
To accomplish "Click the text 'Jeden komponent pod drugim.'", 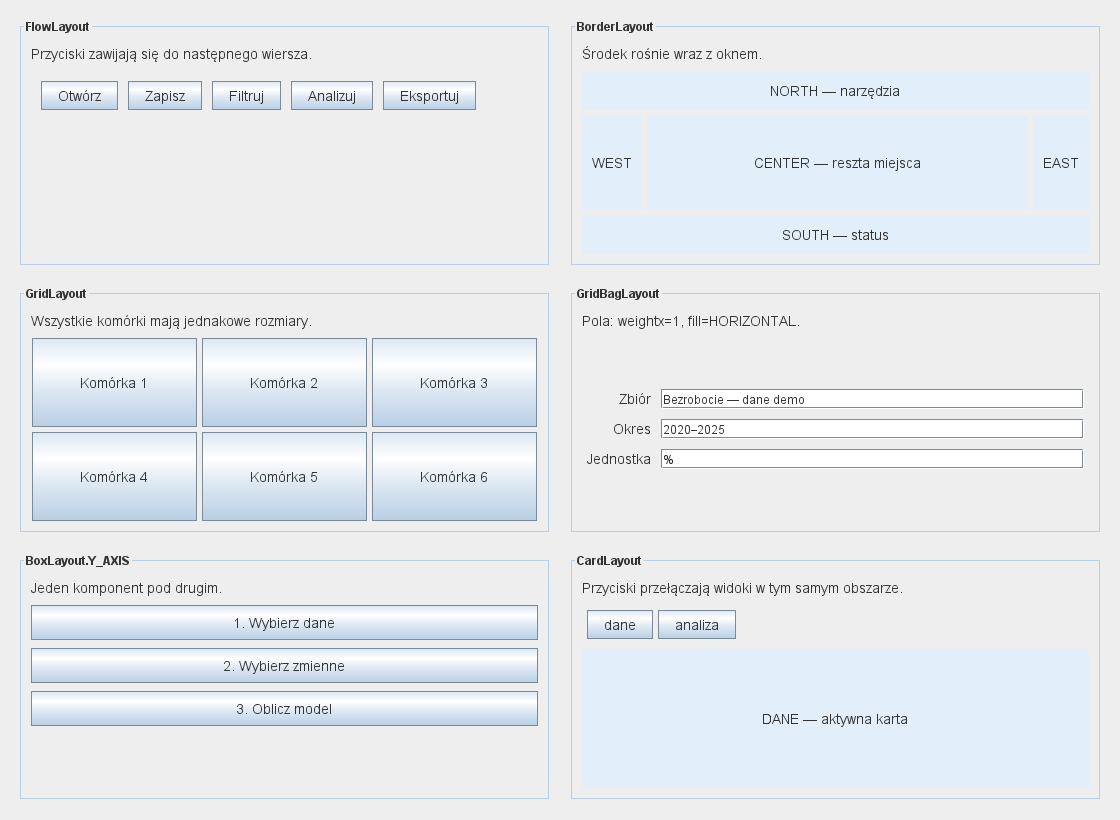I will [x=126, y=589].
